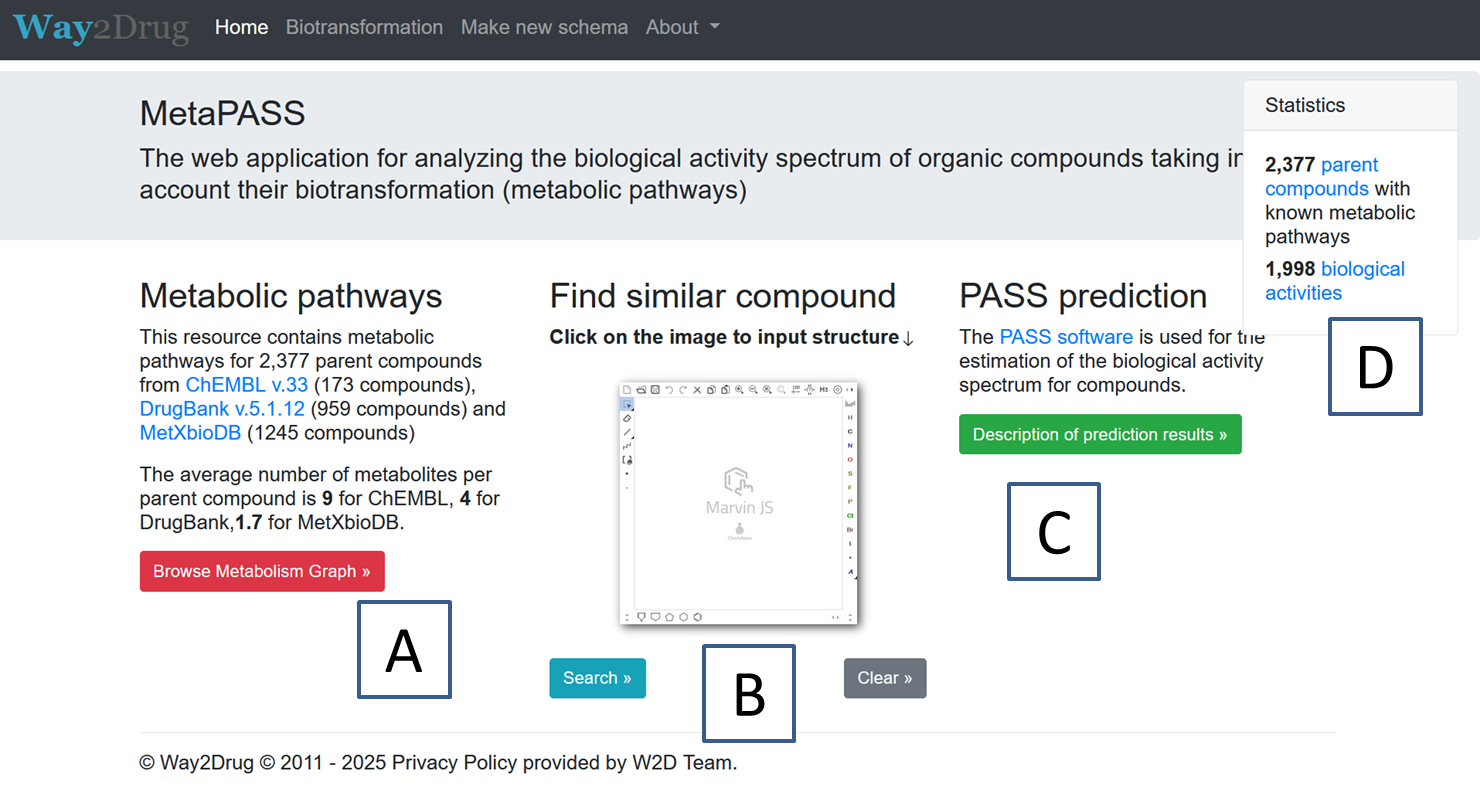Open Make new schema page
This screenshot has height=788, width=1480.
(544, 27)
